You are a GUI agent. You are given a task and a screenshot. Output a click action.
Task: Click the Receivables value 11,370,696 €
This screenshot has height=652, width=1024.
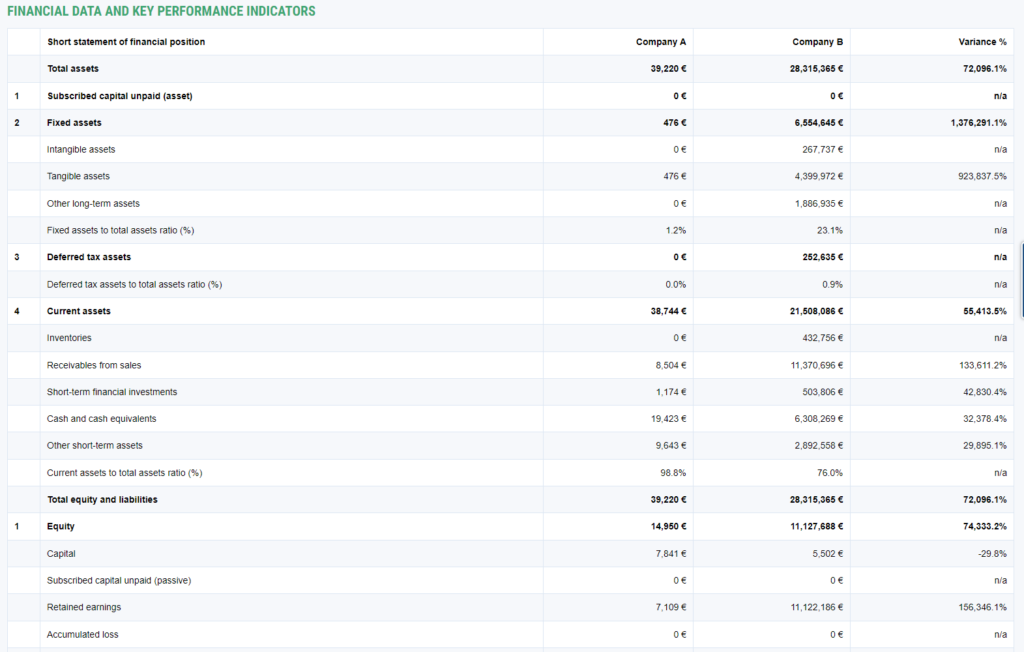pyautogui.click(x=817, y=366)
